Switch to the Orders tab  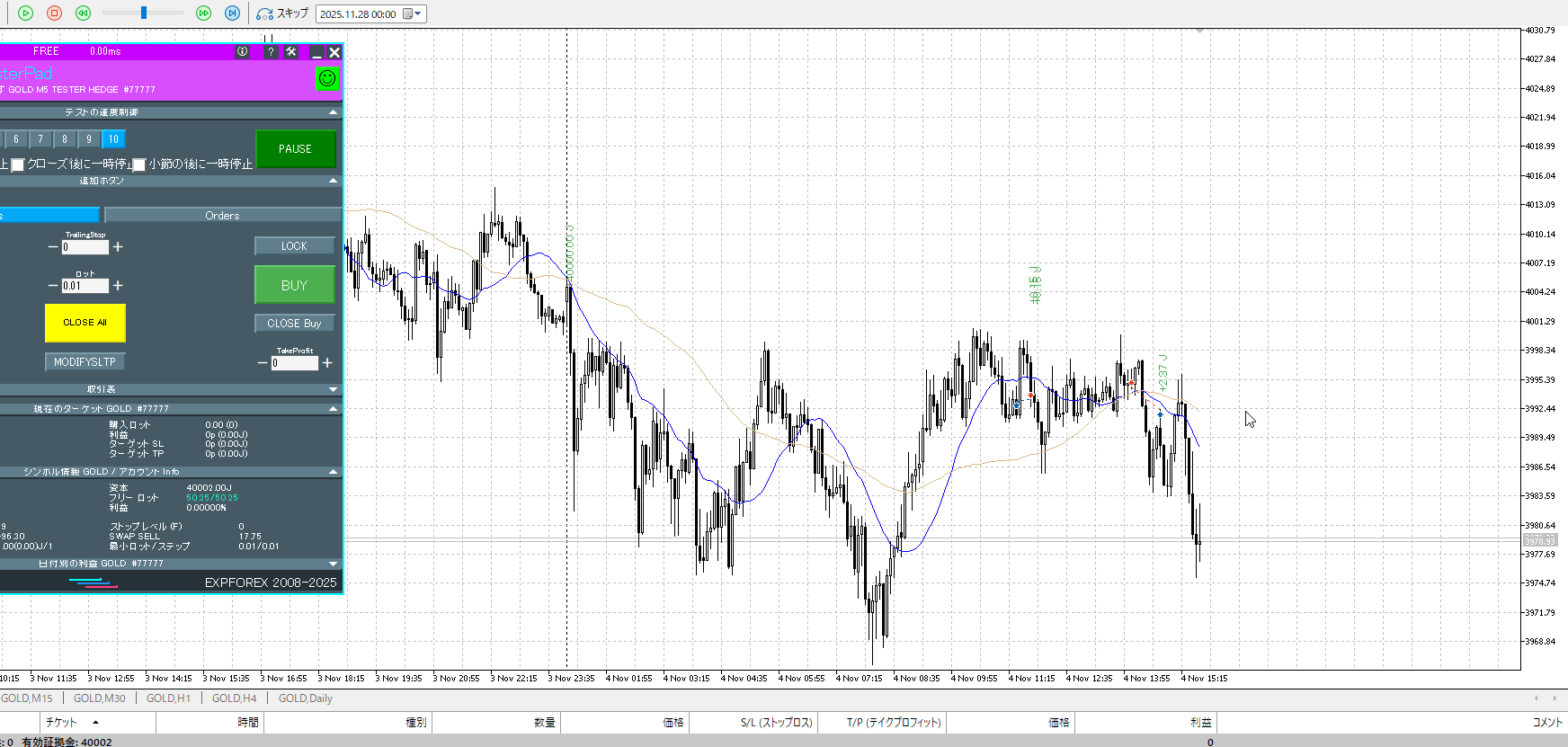[222, 216]
